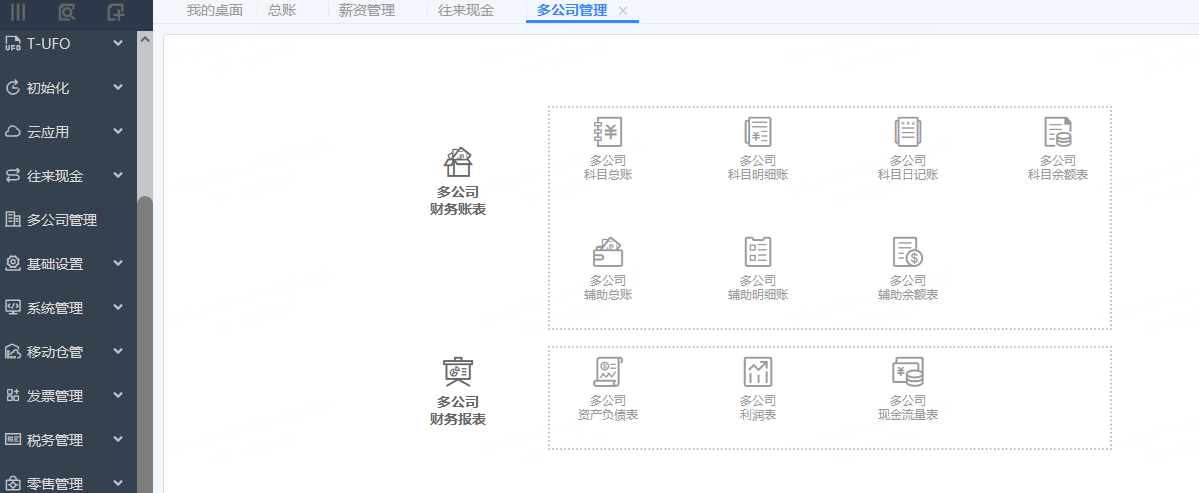1199x493 pixels.
Task: Open 多公司辅助明细账 icon
Action: pos(758,251)
